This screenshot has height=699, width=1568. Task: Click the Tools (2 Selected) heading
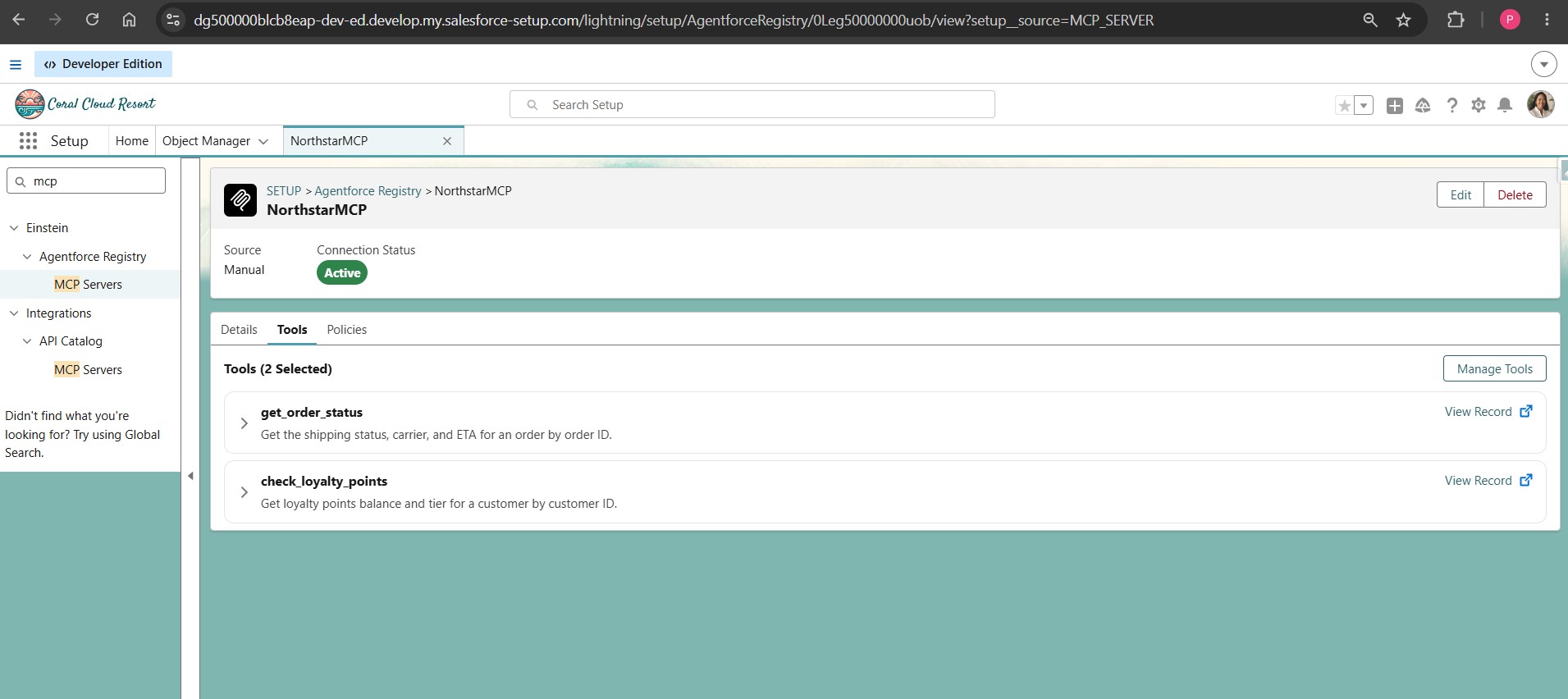(278, 369)
